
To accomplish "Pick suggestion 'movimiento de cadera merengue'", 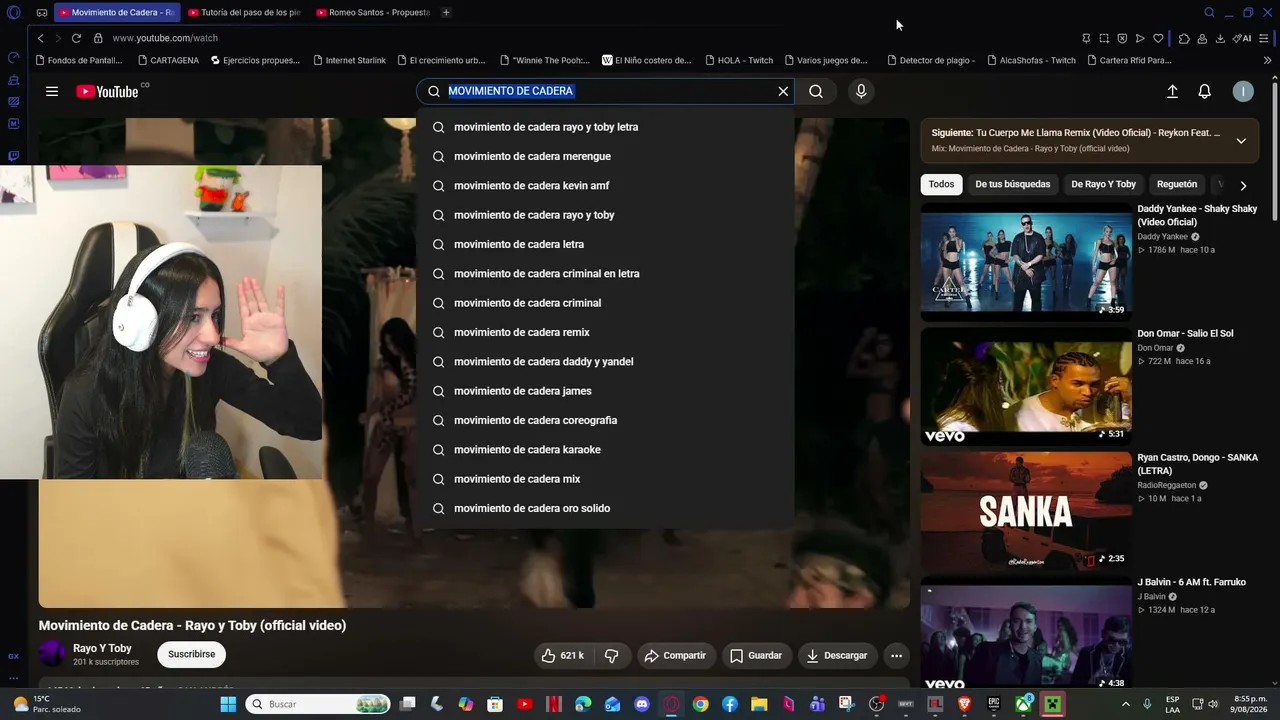I will 606,156.
